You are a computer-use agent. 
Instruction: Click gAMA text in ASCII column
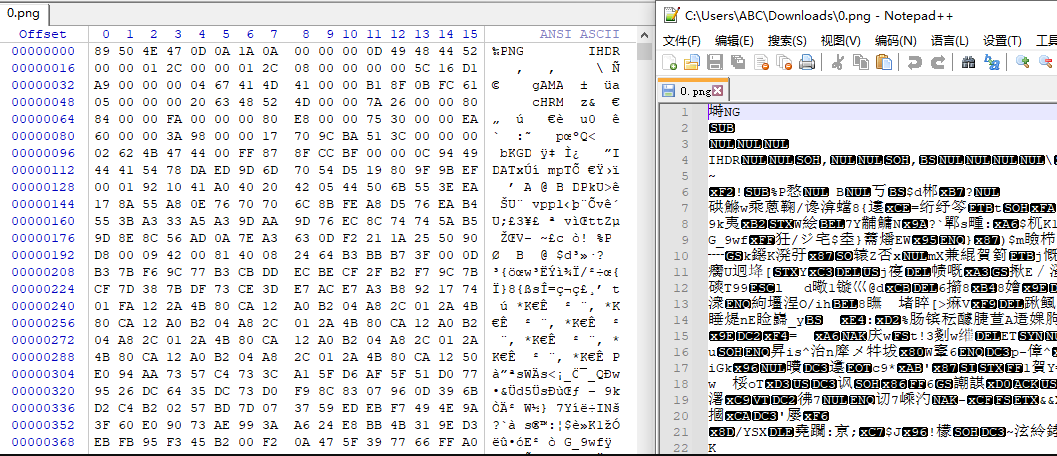pyautogui.click(x=547, y=85)
